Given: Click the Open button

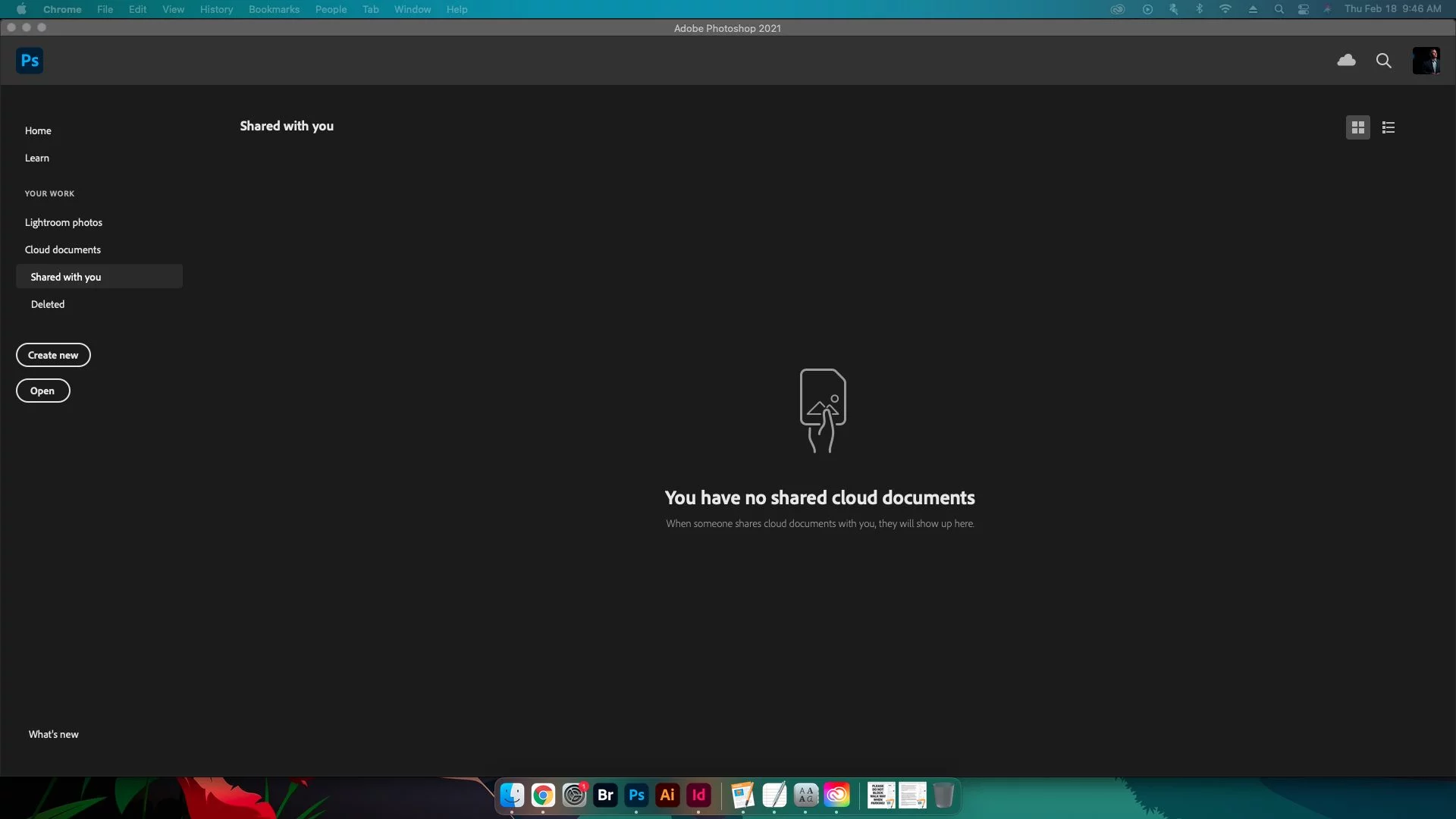Looking at the screenshot, I should 42,391.
